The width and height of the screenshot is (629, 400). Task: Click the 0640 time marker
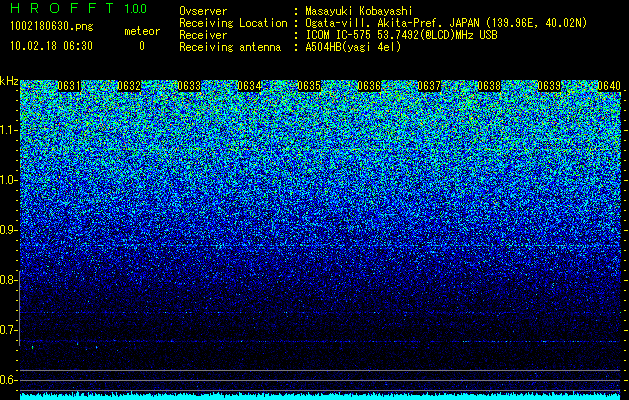pyautogui.click(x=609, y=86)
